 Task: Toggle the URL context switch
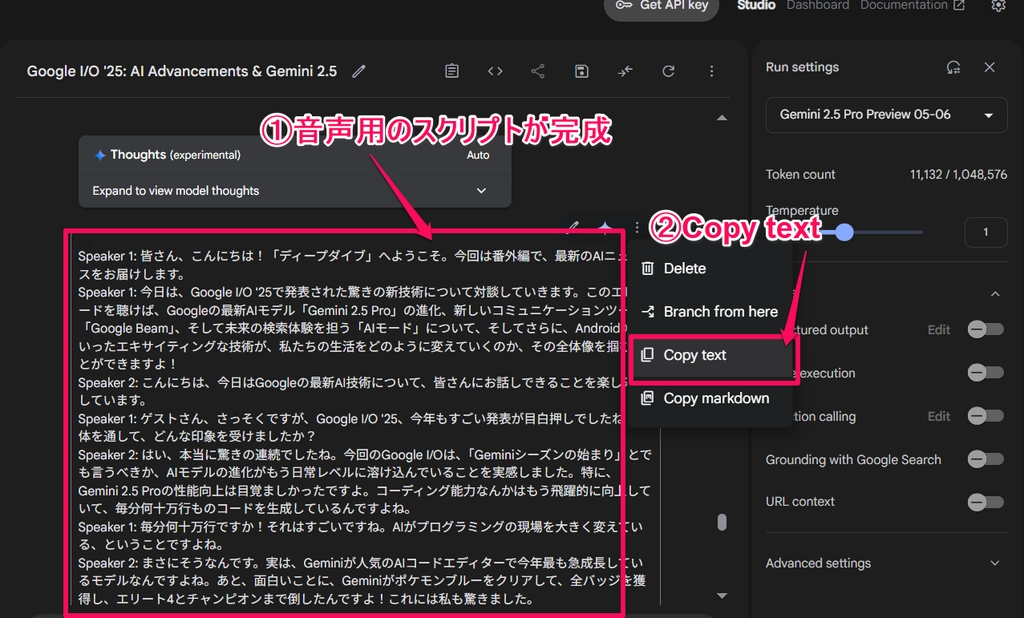[x=985, y=502]
